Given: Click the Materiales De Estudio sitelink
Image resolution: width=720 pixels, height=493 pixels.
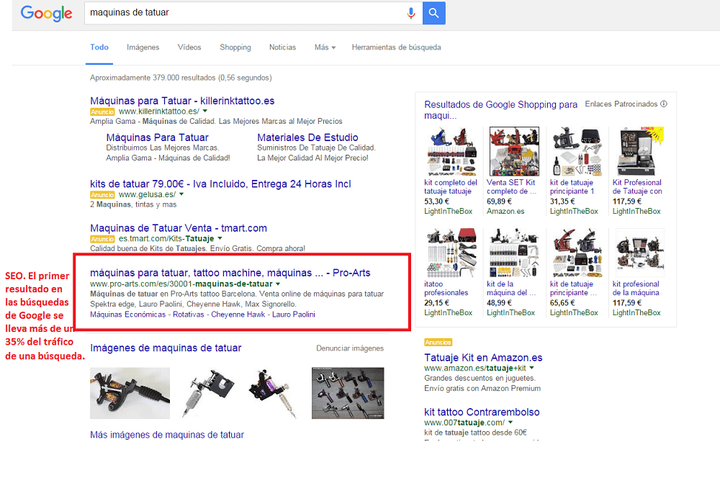Looking at the screenshot, I should (x=307, y=137).
